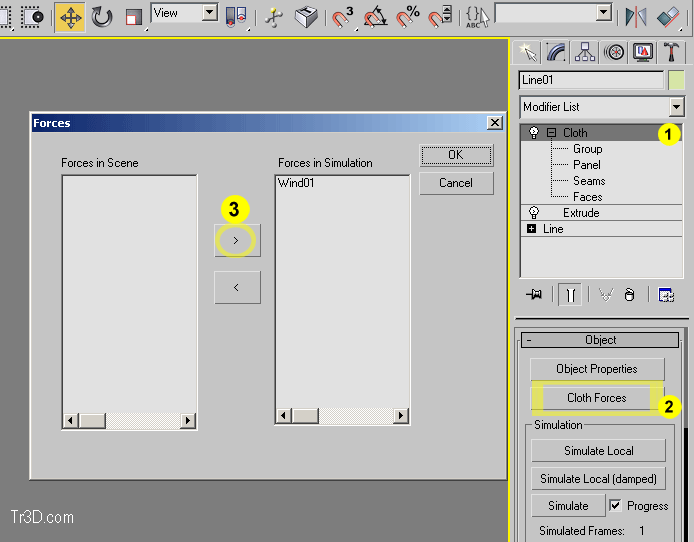Image resolution: width=694 pixels, height=542 pixels.
Task: Click the Pin Stack icon
Action: pos(534,294)
